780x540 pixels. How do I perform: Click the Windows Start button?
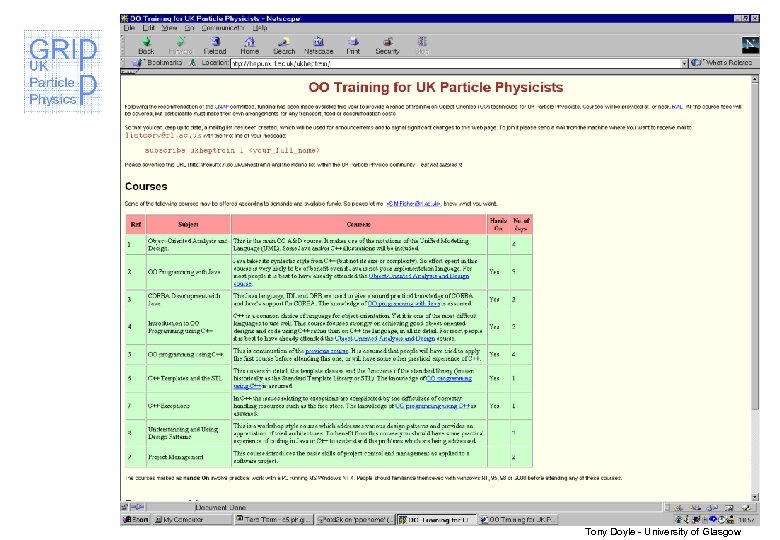[x=136, y=519]
